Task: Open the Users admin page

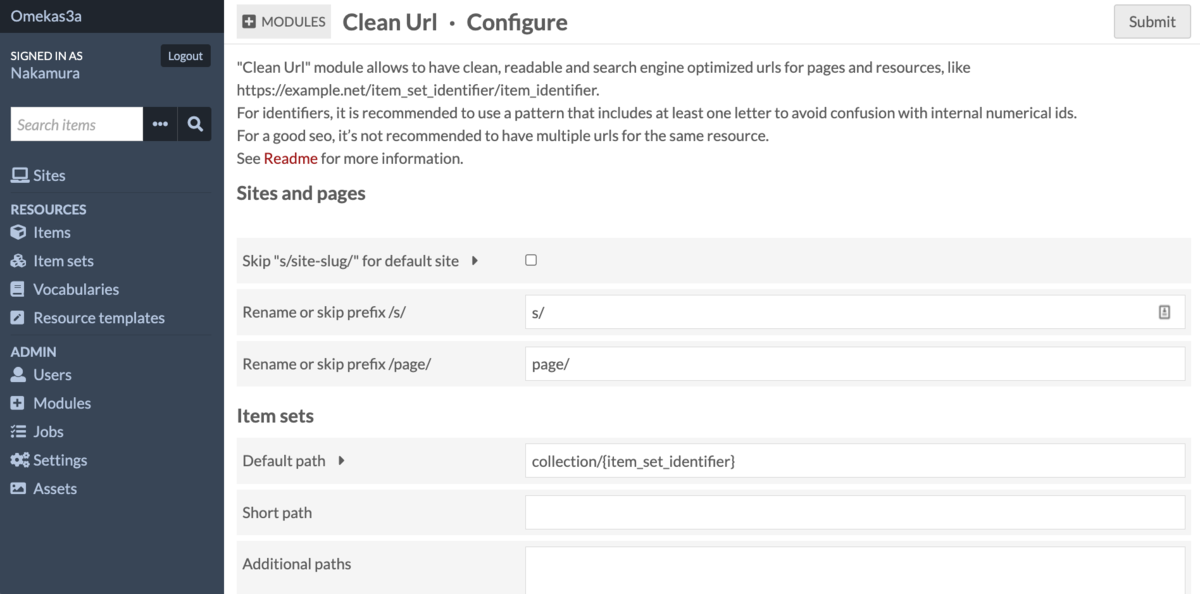Action: [x=52, y=375]
